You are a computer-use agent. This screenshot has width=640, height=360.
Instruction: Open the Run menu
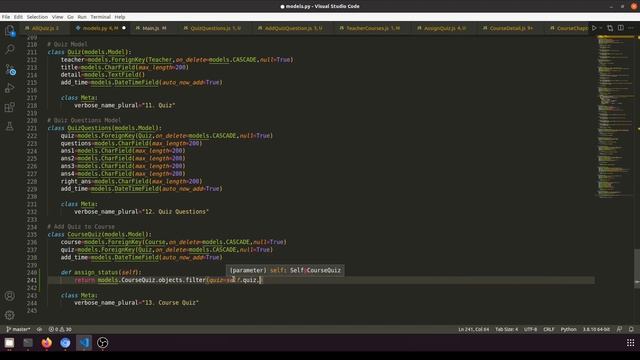click(82, 17)
